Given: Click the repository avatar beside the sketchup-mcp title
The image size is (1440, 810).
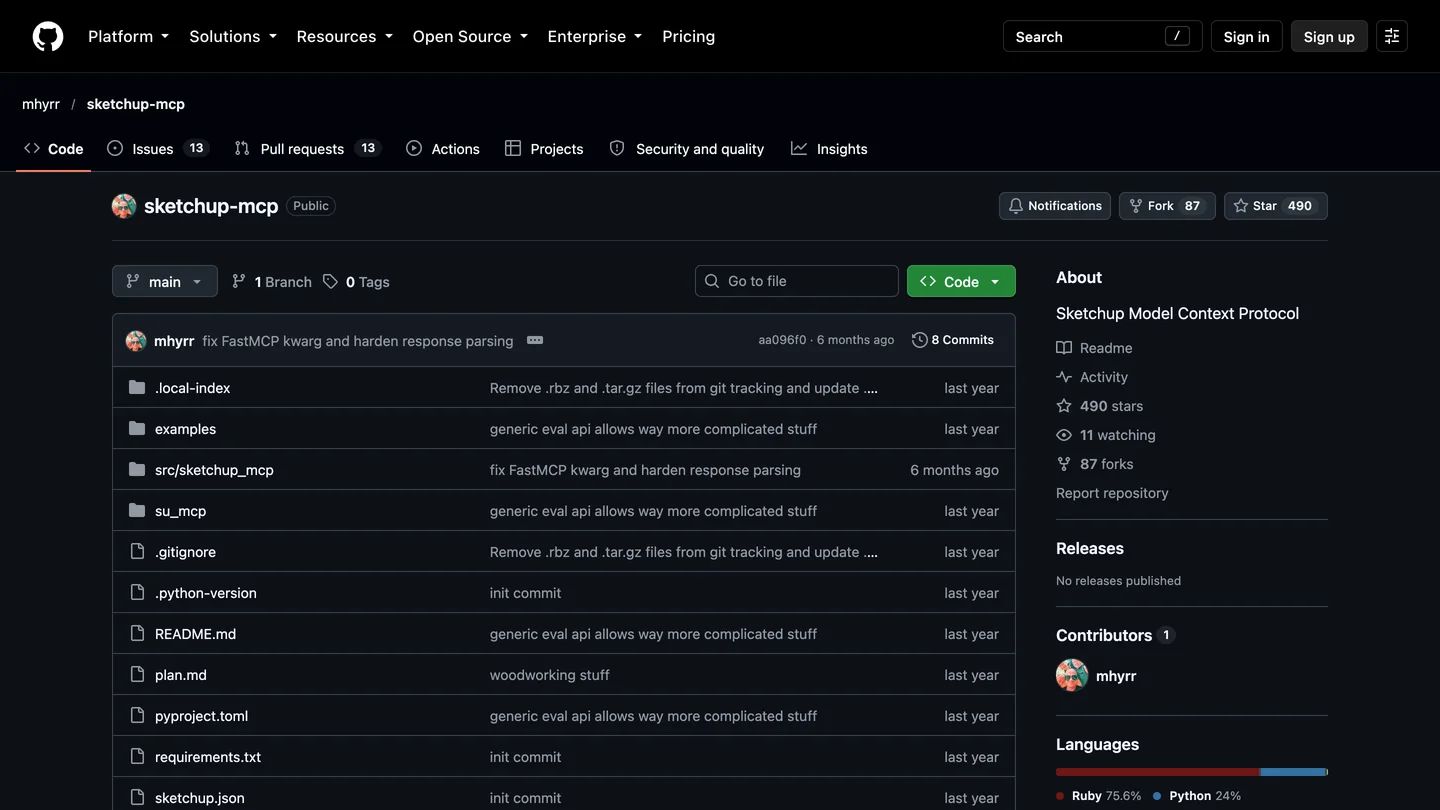Looking at the screenshot, I should [124, 206].
